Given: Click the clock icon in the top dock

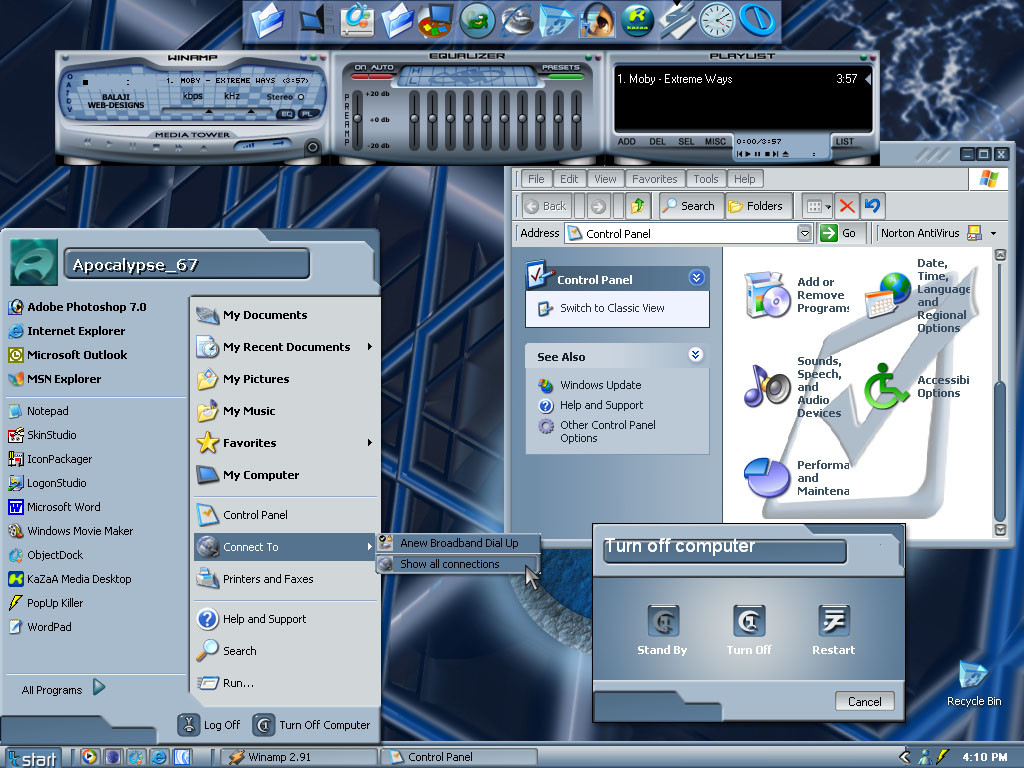Looking at the screenshot, I should [x=716, y=21].
